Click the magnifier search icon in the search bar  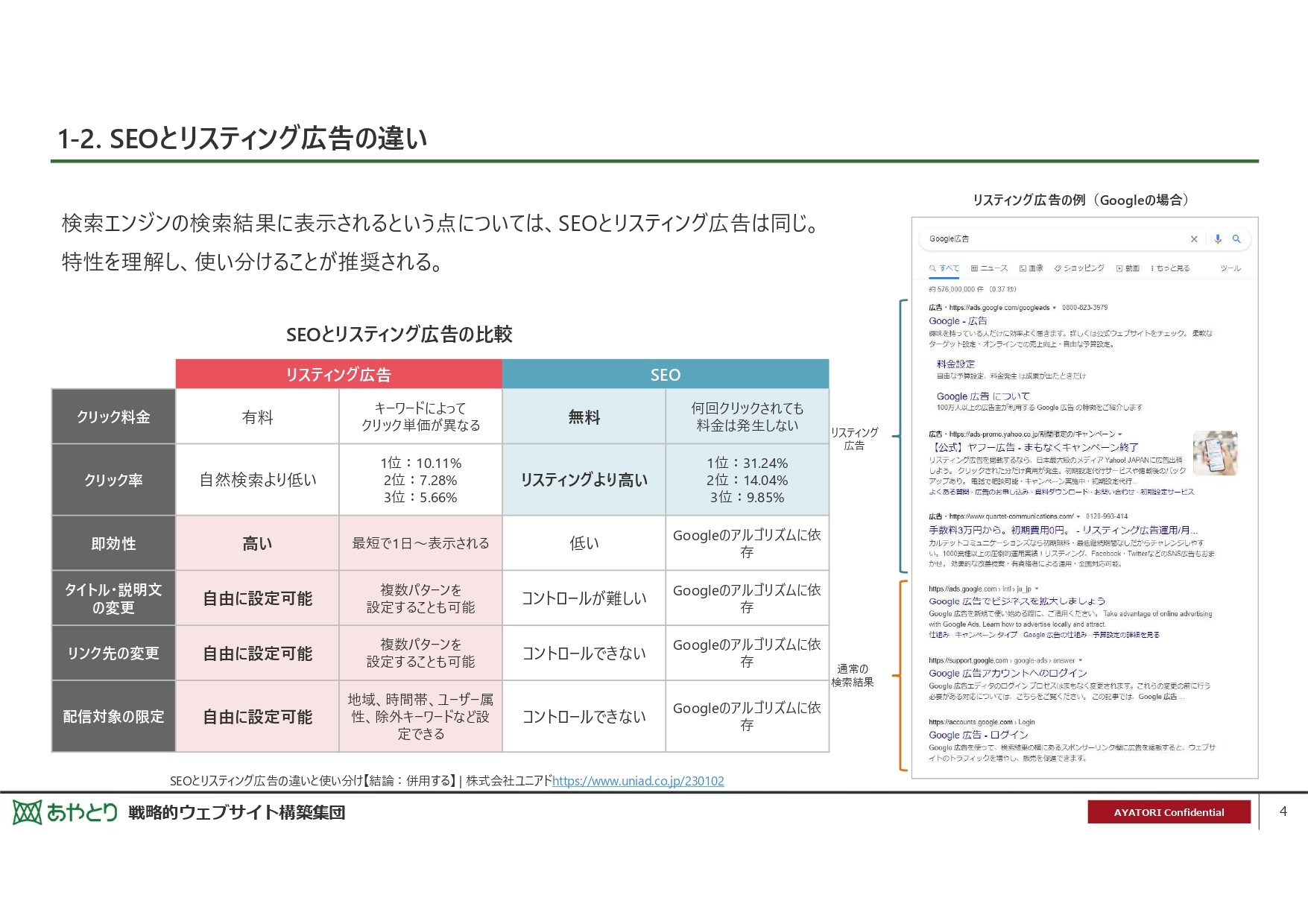pos(1236,238)
